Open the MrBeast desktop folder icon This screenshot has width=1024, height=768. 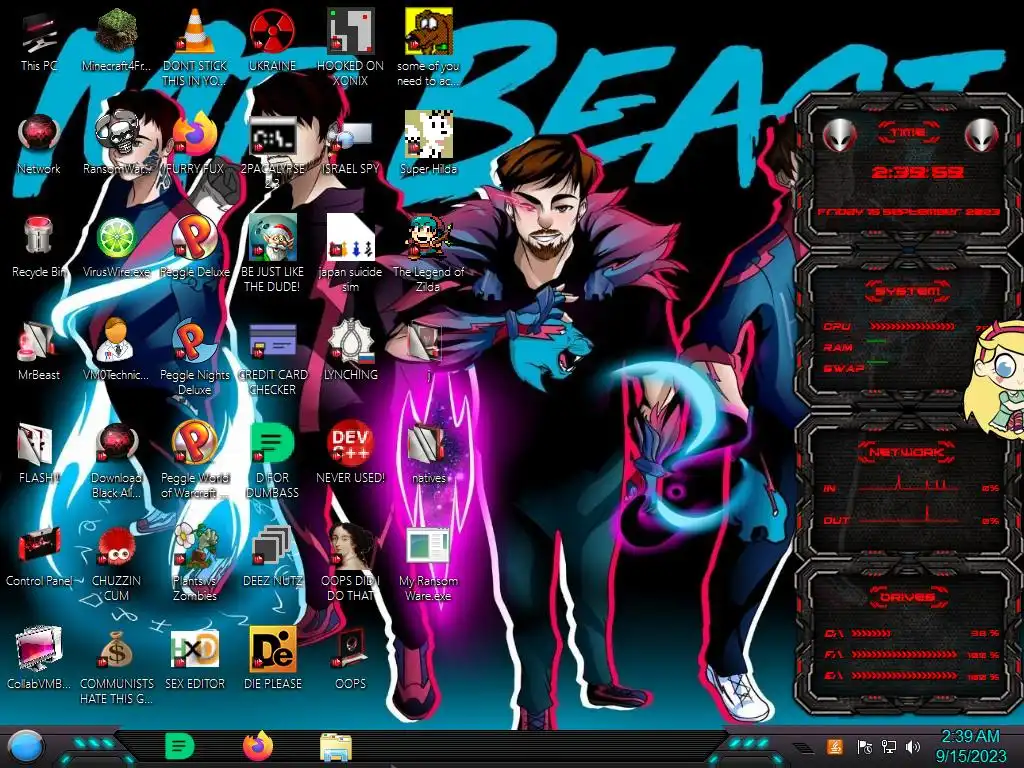[x=36, y=341]
